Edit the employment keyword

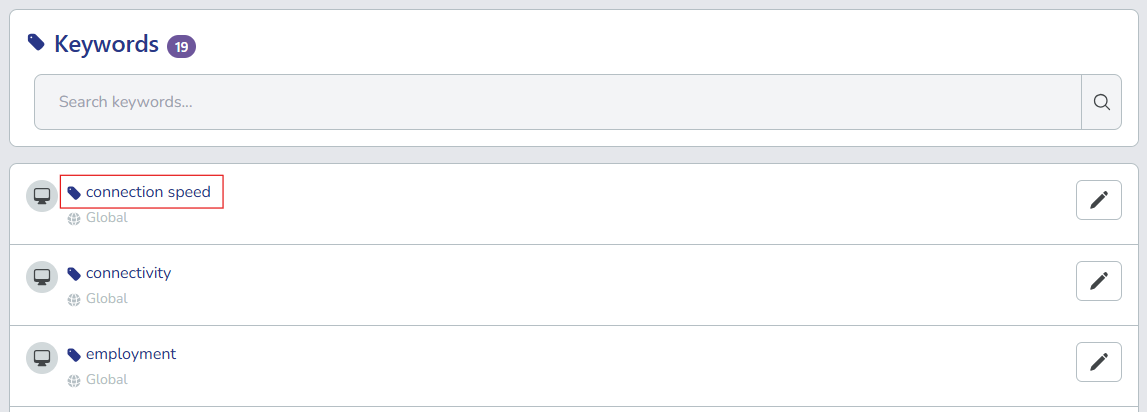(1098, 362)
